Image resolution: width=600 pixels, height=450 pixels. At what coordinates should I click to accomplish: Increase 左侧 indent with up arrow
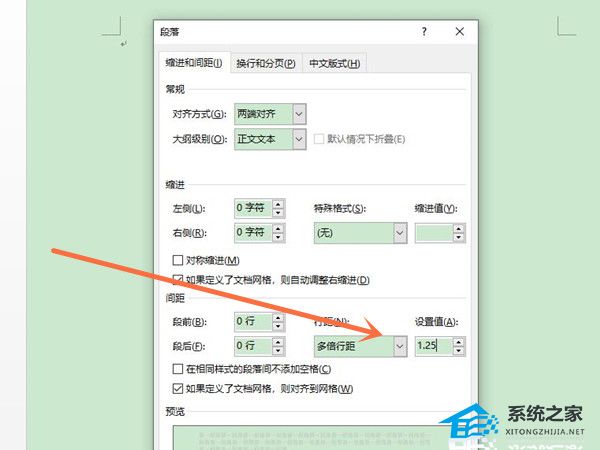pyautogui.click(x=279, y=204)
